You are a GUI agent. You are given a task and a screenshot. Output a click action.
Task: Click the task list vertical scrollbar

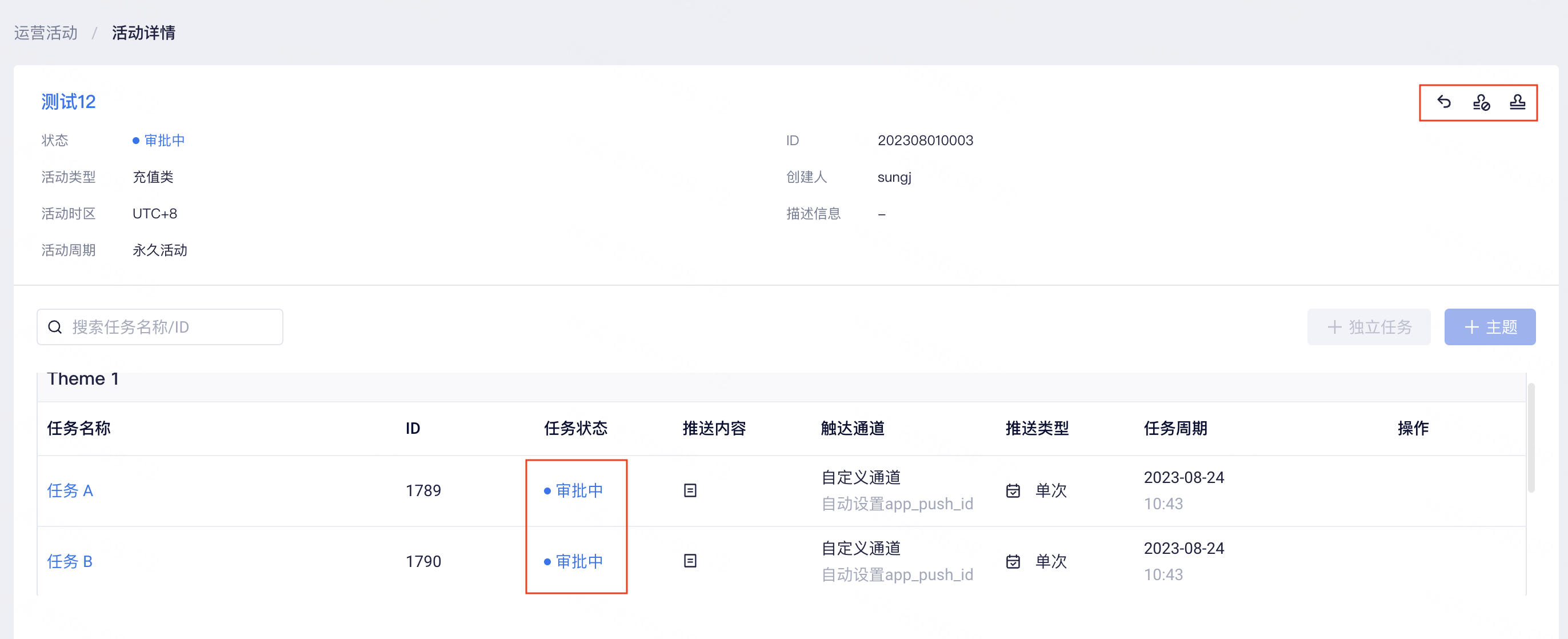pos(1531,437)
